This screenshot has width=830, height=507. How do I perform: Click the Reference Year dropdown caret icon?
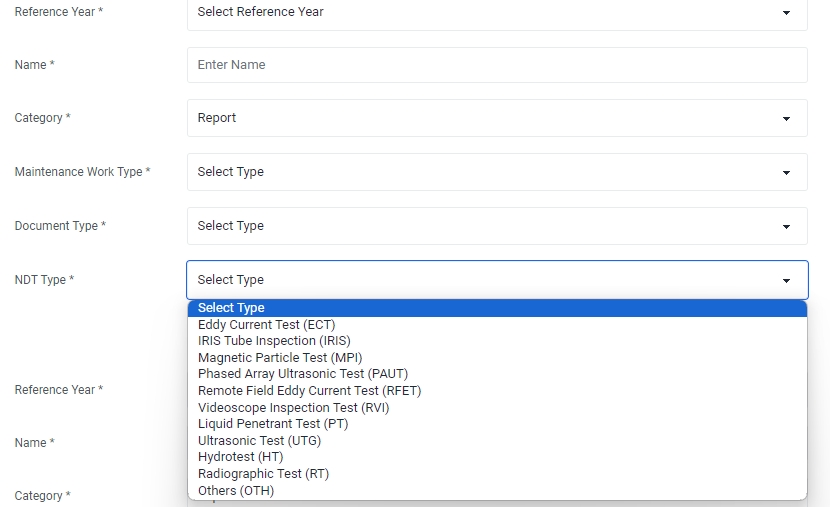tap(786, 13)
